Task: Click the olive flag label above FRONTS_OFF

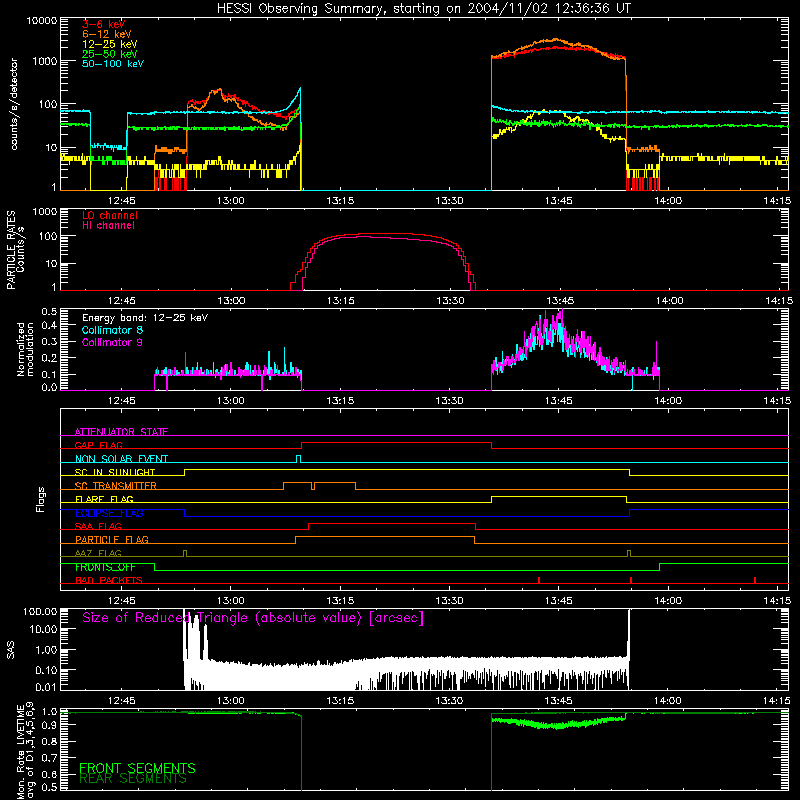Action: click(x=98, y=553)
